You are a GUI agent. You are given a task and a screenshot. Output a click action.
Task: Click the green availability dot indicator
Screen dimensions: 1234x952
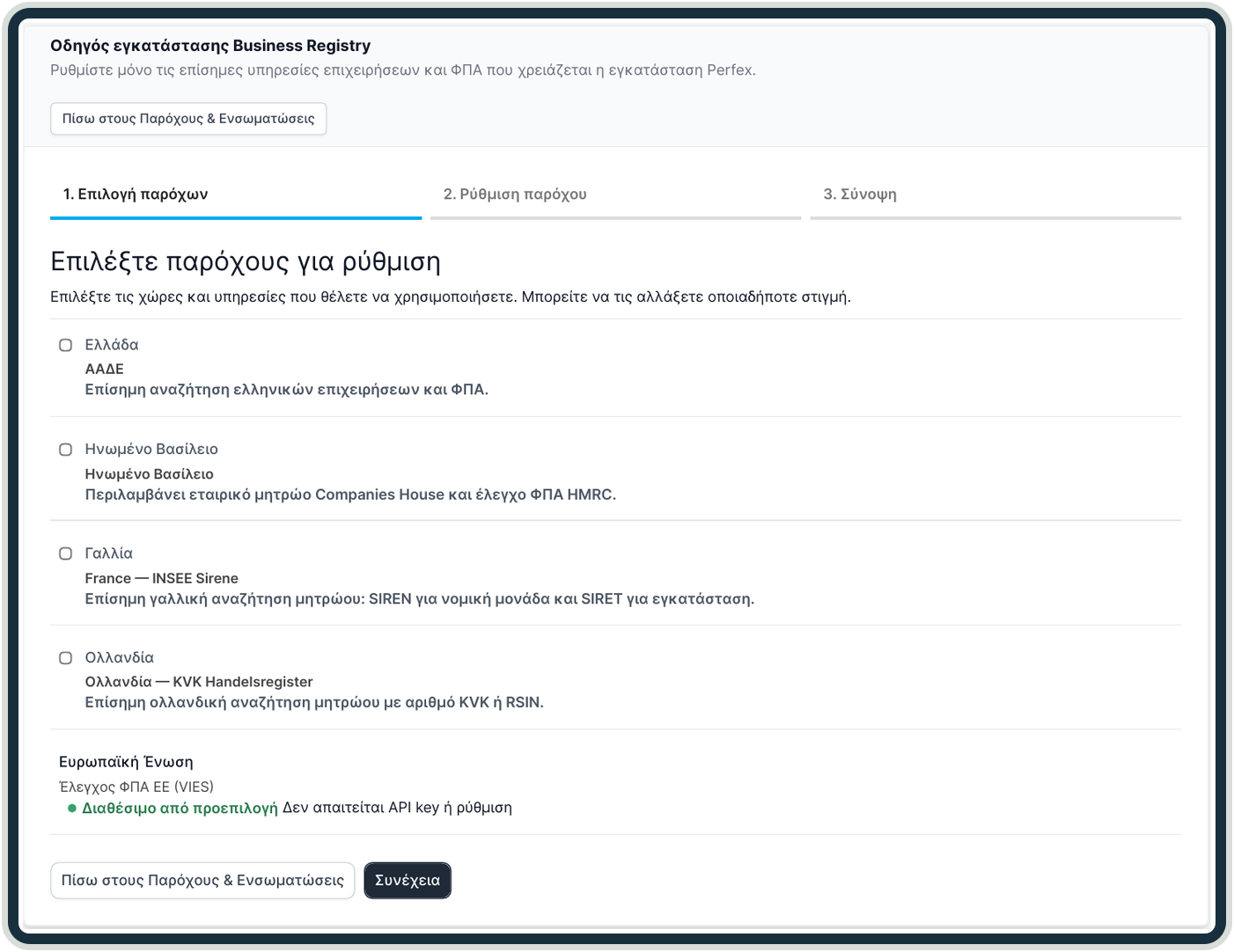(x=72, y=809)
